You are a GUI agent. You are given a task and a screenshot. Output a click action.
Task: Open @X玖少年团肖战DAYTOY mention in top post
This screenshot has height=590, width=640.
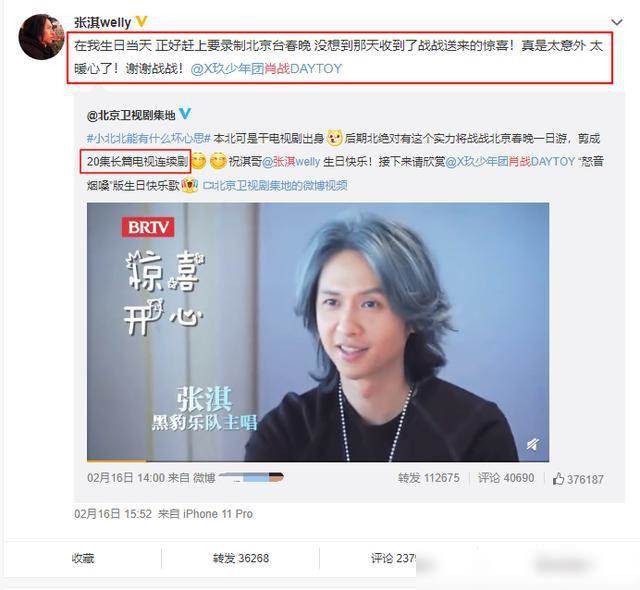pyautogui.click(x=266, y=69)
